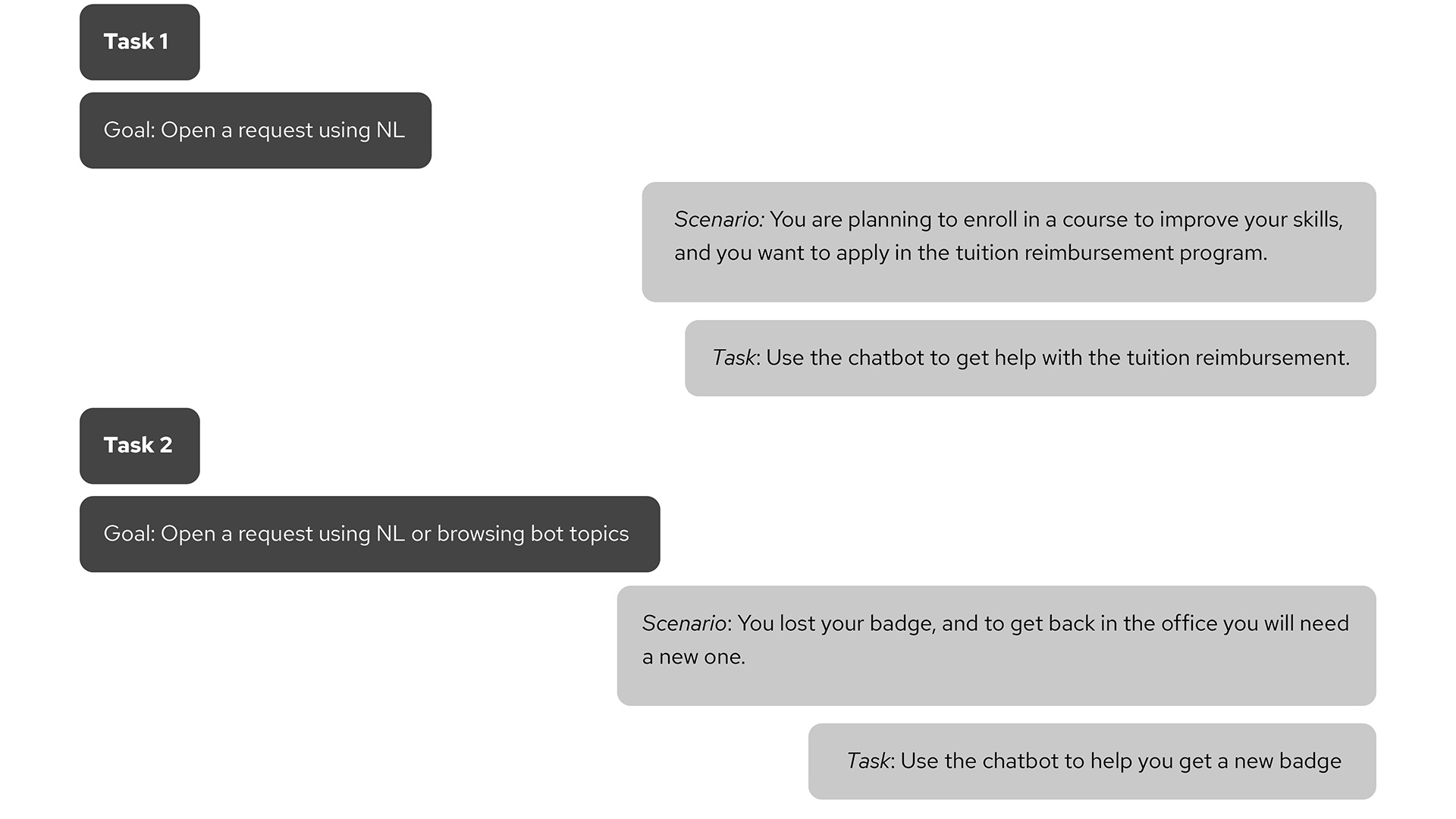Viewport: 1456px width, 819px height.
Task: Click the text 'a new one.'
Action: point(694,657)
